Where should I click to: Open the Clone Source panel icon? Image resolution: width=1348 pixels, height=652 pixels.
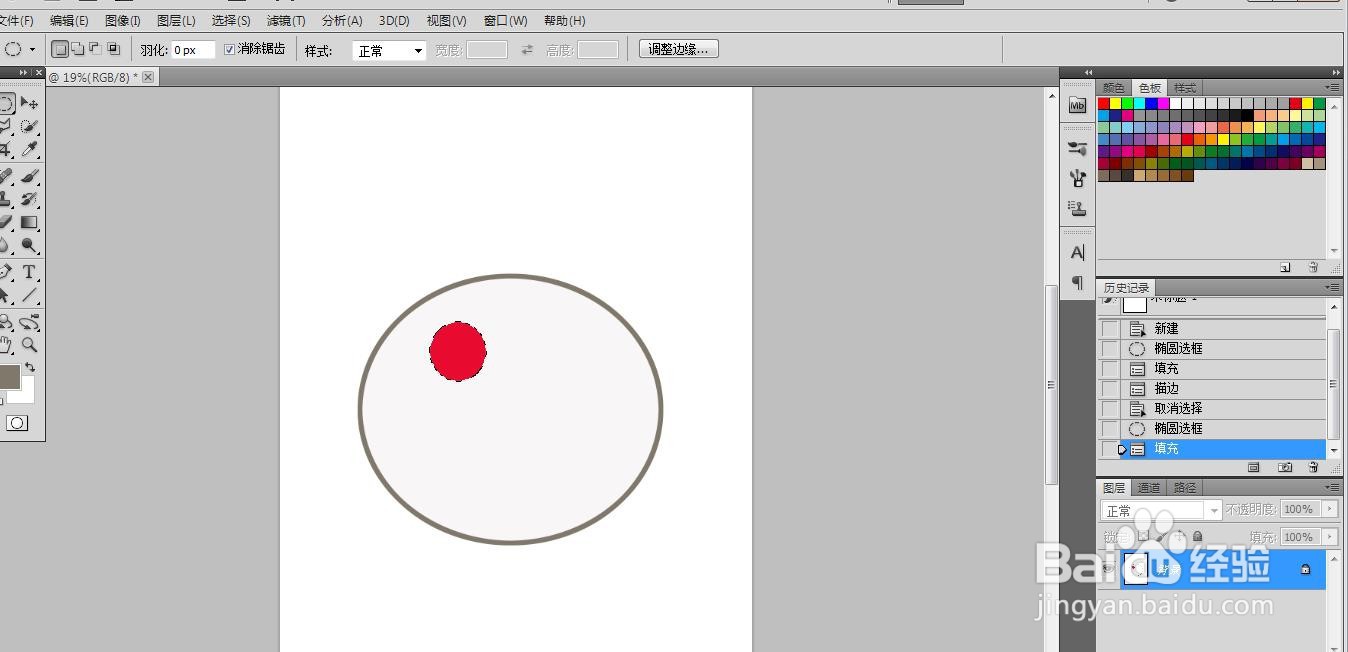[x=1077, y=208]
